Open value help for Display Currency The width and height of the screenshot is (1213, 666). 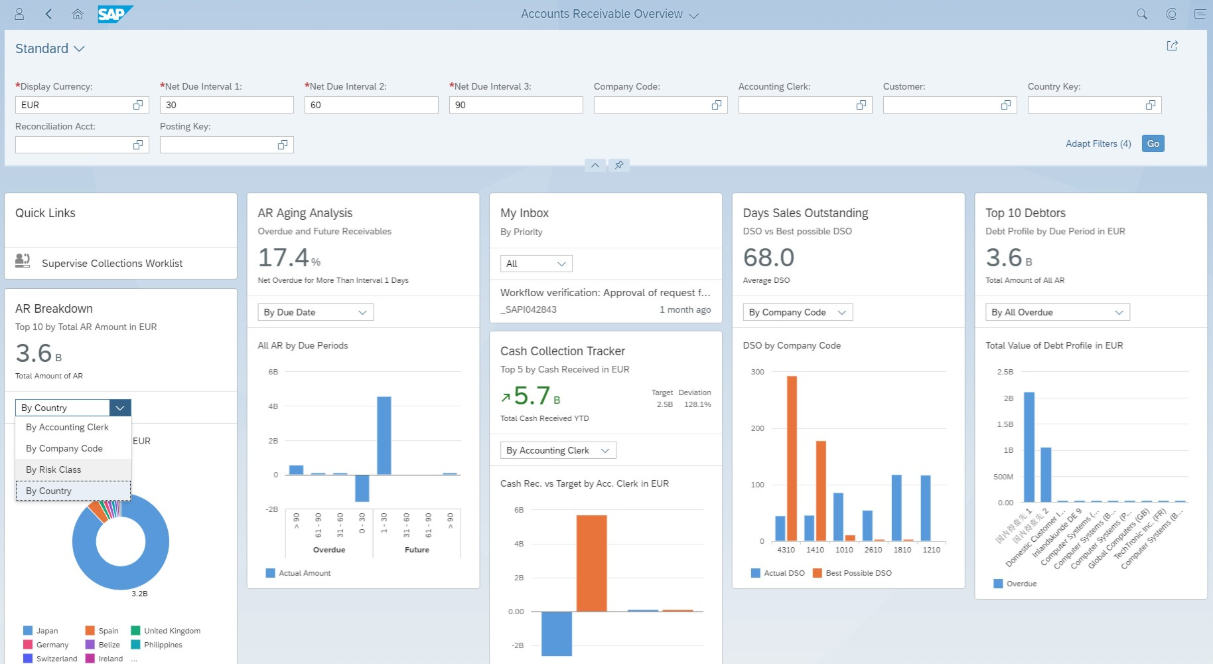pos(138,105)
